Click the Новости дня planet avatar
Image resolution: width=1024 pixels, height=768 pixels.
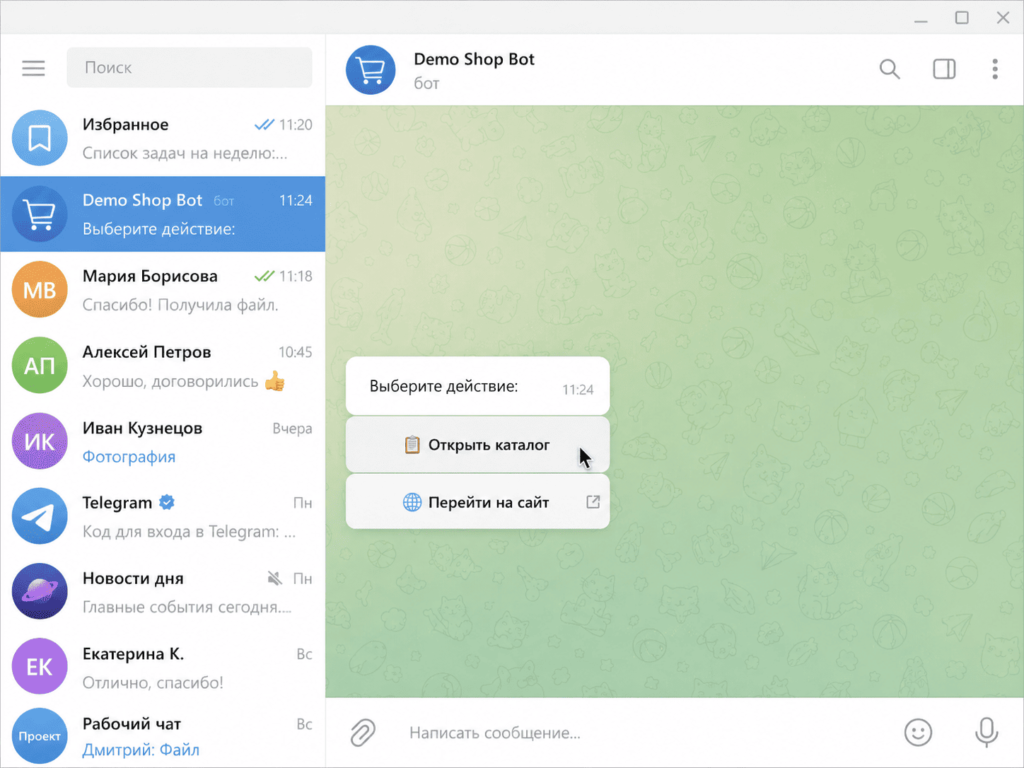(39, 592)
